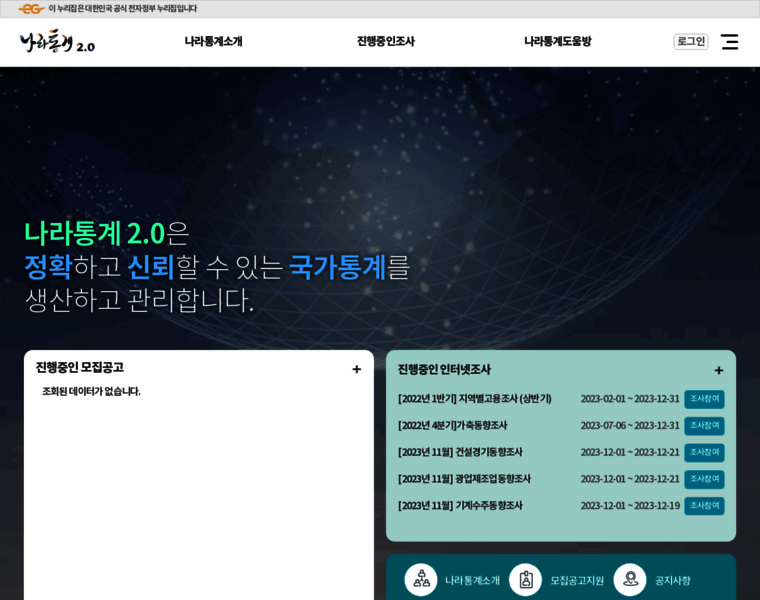Open [2023년 11월] 건설경기동향조사 survey
This screenshot has height=600, width=760.
click(x=460, y=452)
